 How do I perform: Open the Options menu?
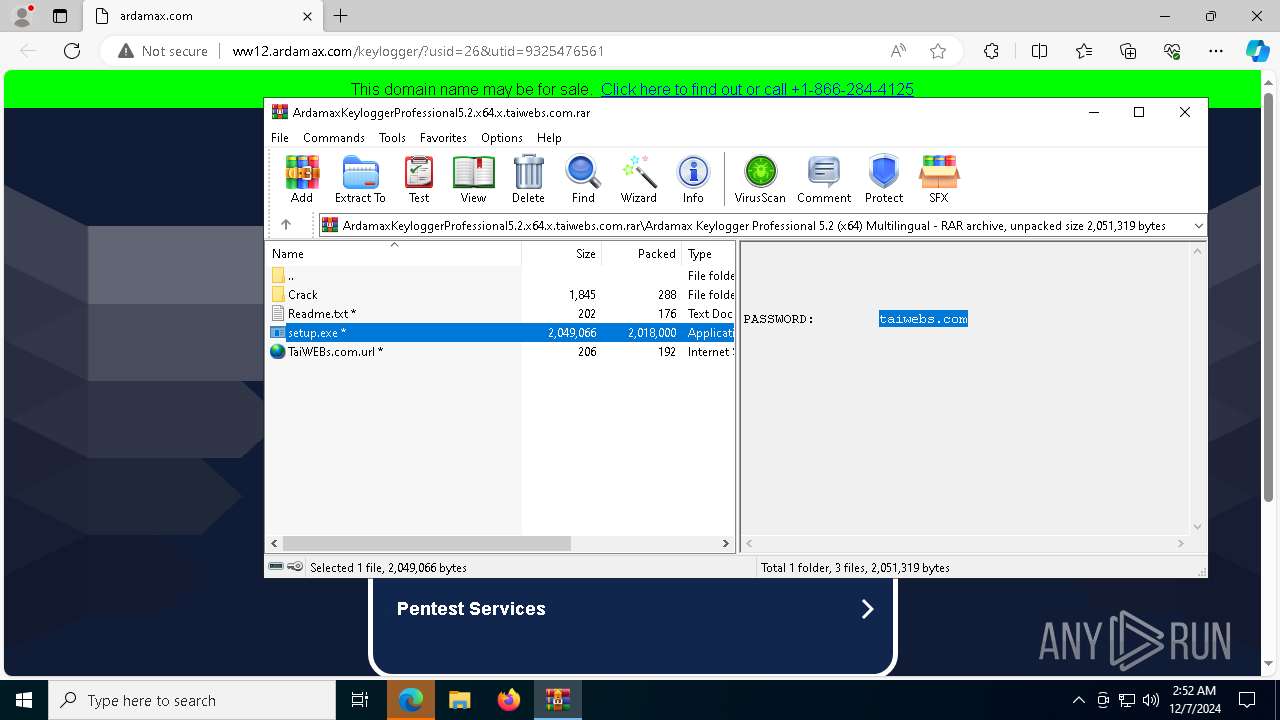[x=501, y=138]
